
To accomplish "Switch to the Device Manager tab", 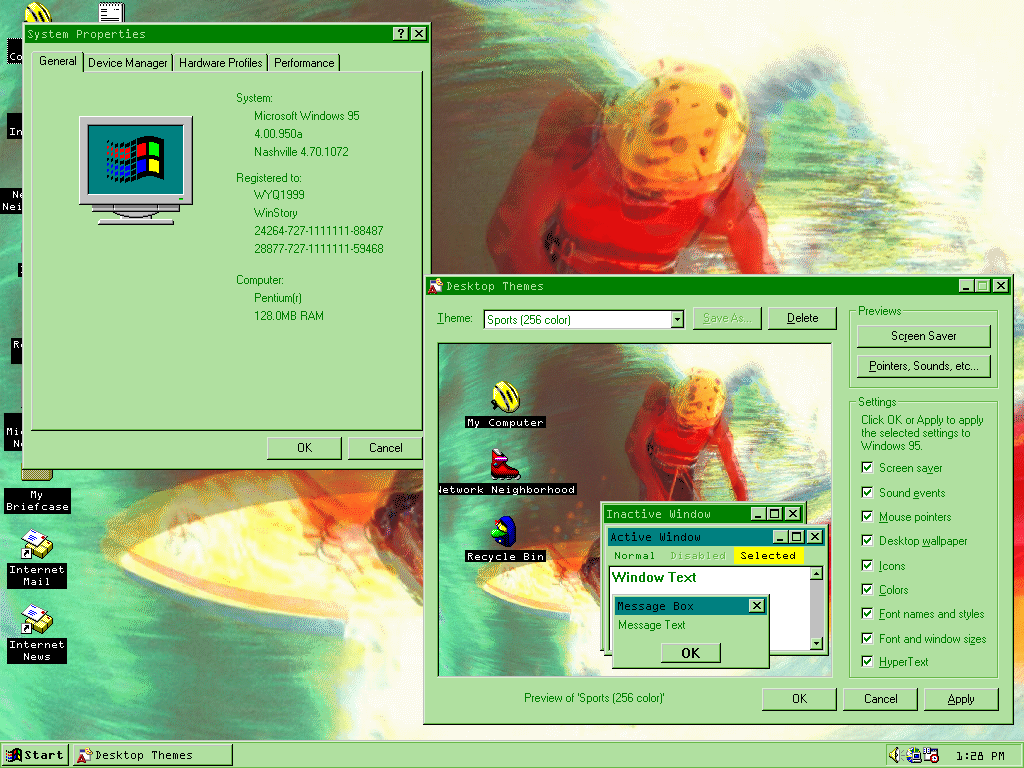I will [127, 63].
